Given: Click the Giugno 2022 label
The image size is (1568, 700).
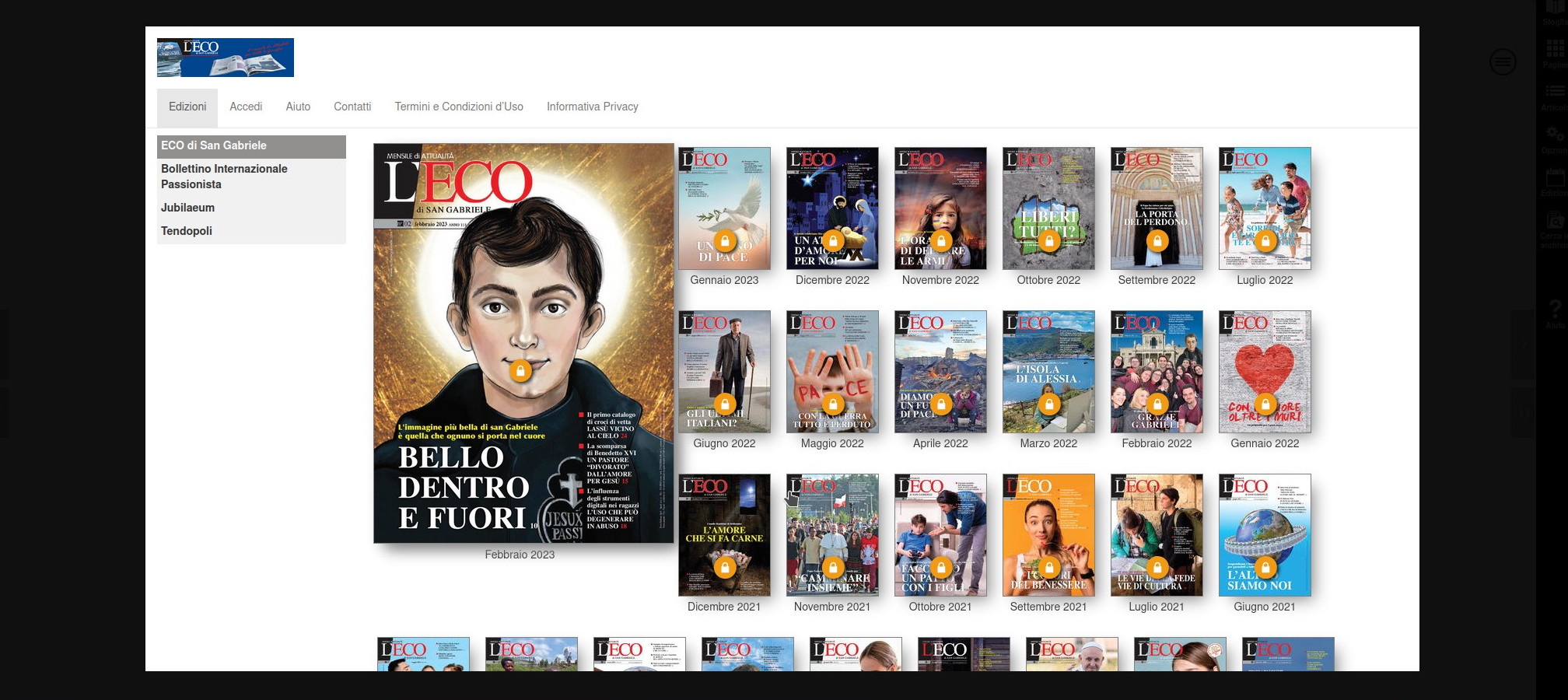Looking at the screenshot, I should (x=724, y=443).
